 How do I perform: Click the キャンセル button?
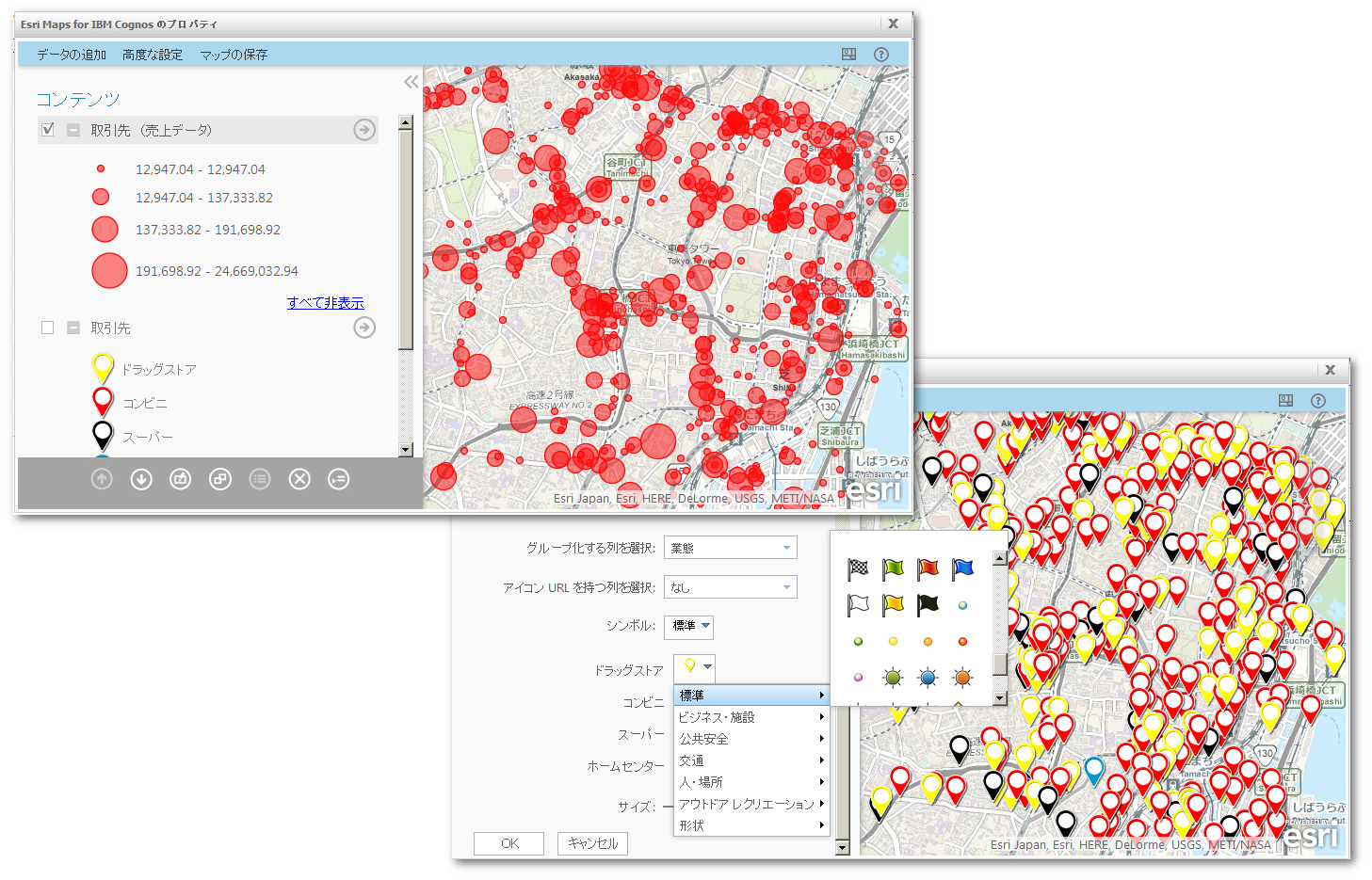tap(592, 843)
